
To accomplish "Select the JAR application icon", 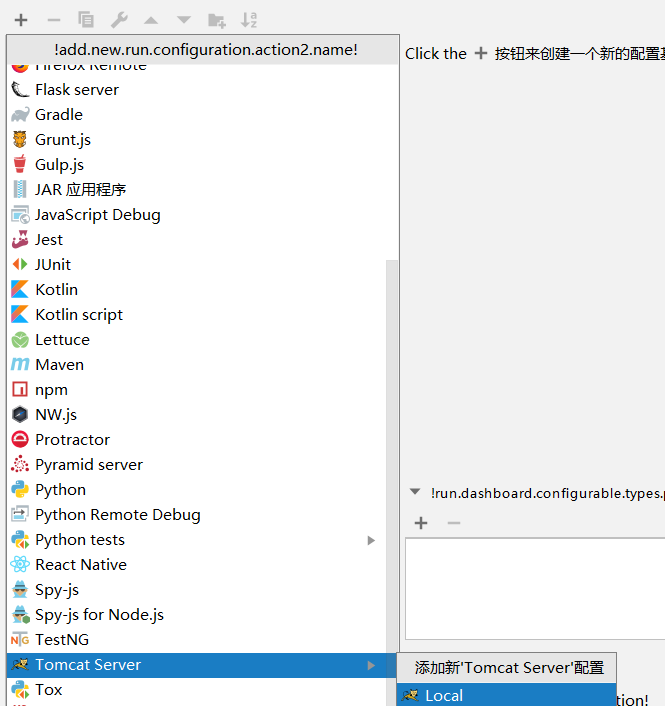I will pyautogui.click(x=20, y=190).
